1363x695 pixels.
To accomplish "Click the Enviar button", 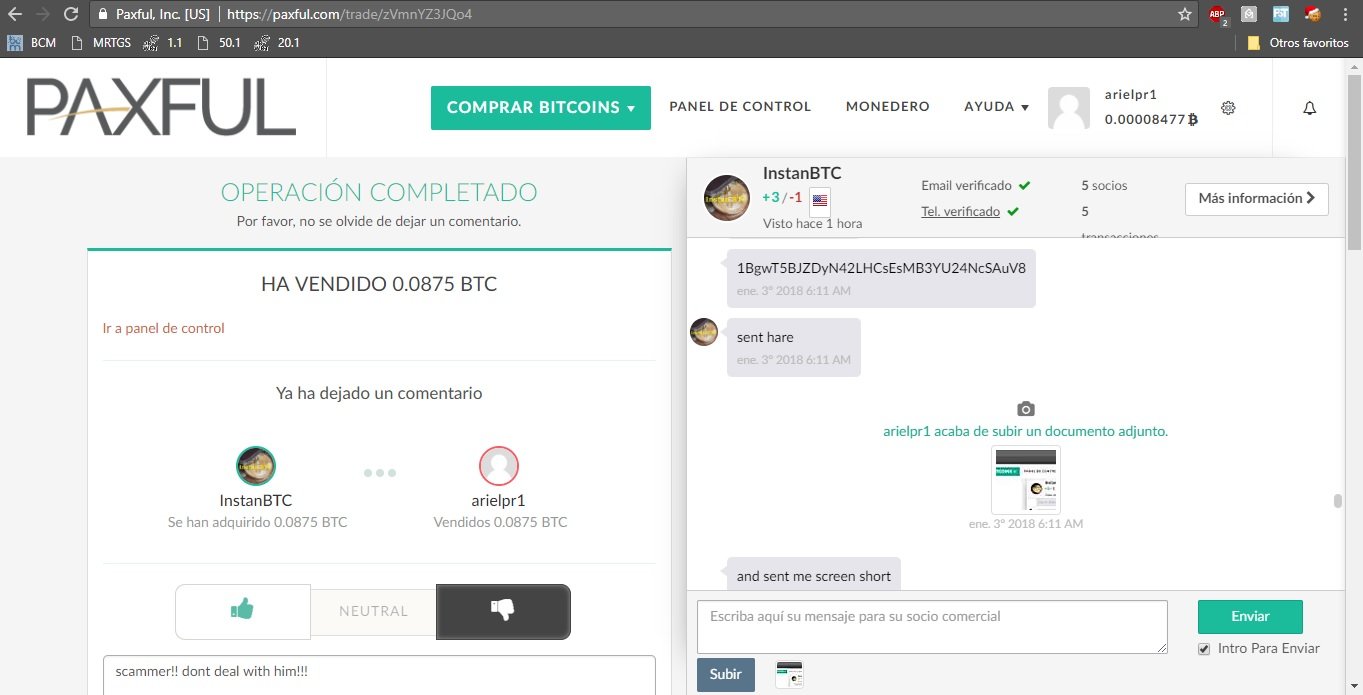I will point(1250,617).
